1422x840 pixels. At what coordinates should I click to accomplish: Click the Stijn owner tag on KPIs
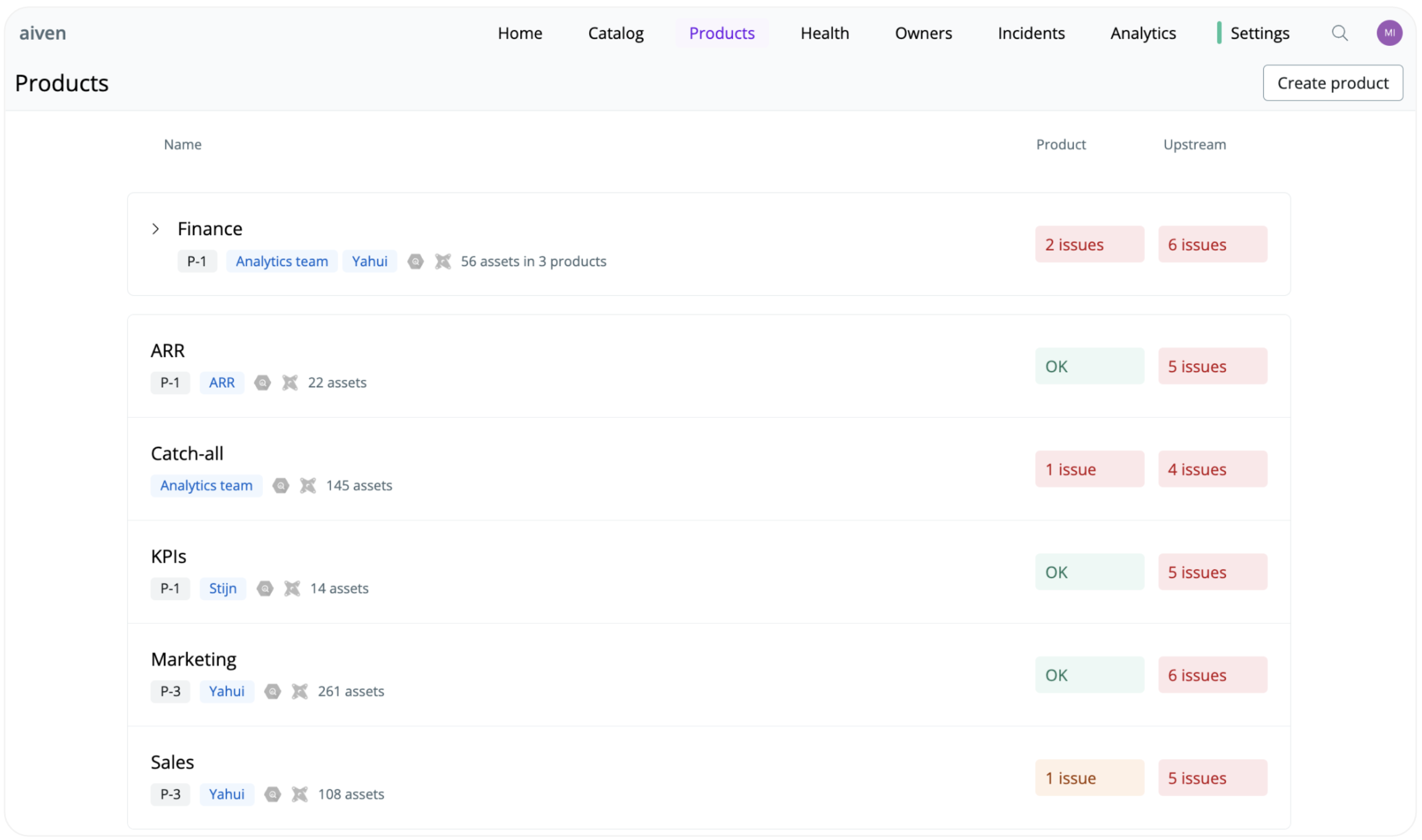223,589
